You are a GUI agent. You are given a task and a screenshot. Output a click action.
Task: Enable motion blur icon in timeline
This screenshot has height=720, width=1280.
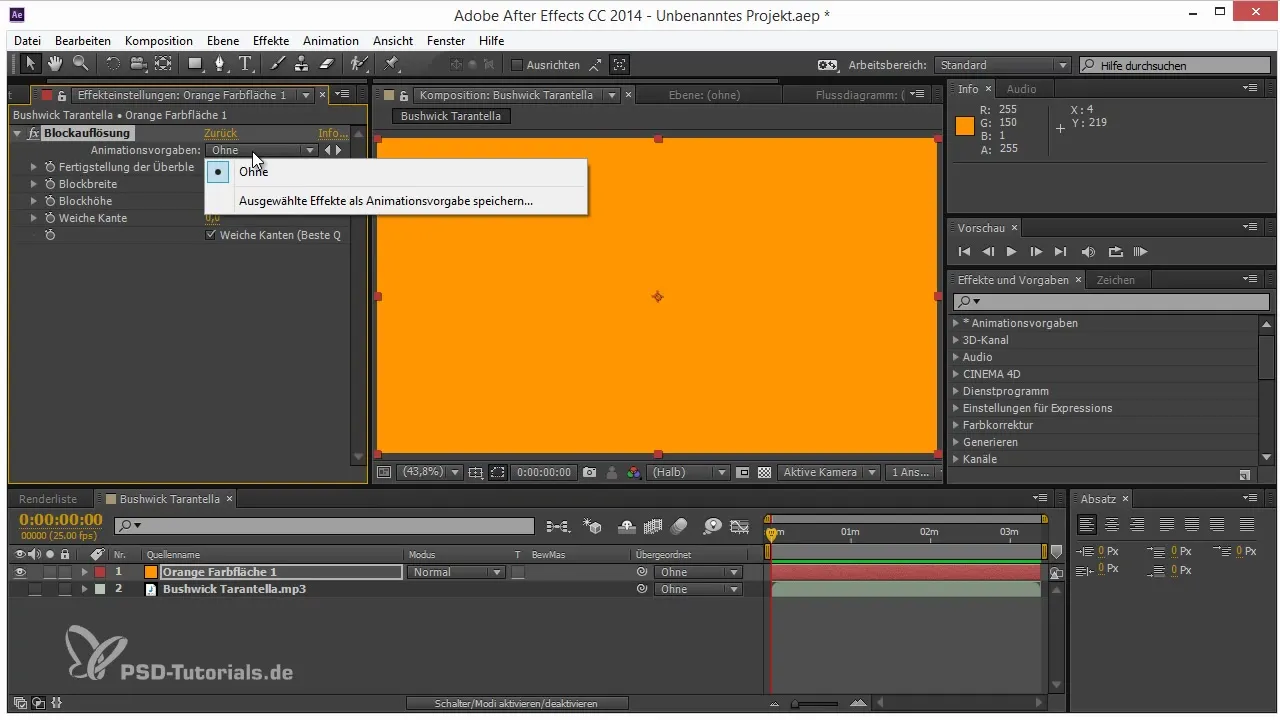[679, 525]
